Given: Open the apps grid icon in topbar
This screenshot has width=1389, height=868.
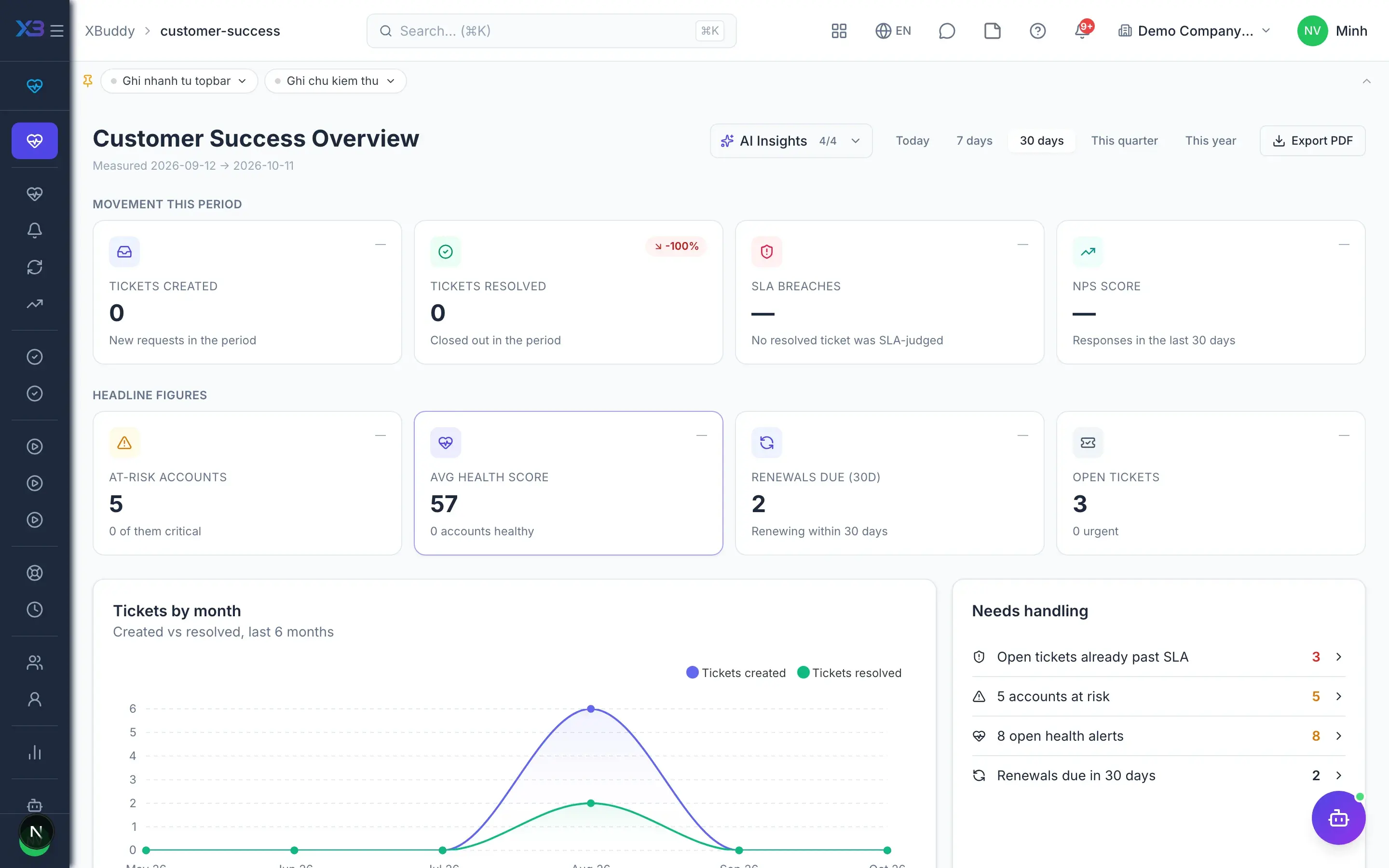Looking at the screenshot, I should [x=839, y=31].
